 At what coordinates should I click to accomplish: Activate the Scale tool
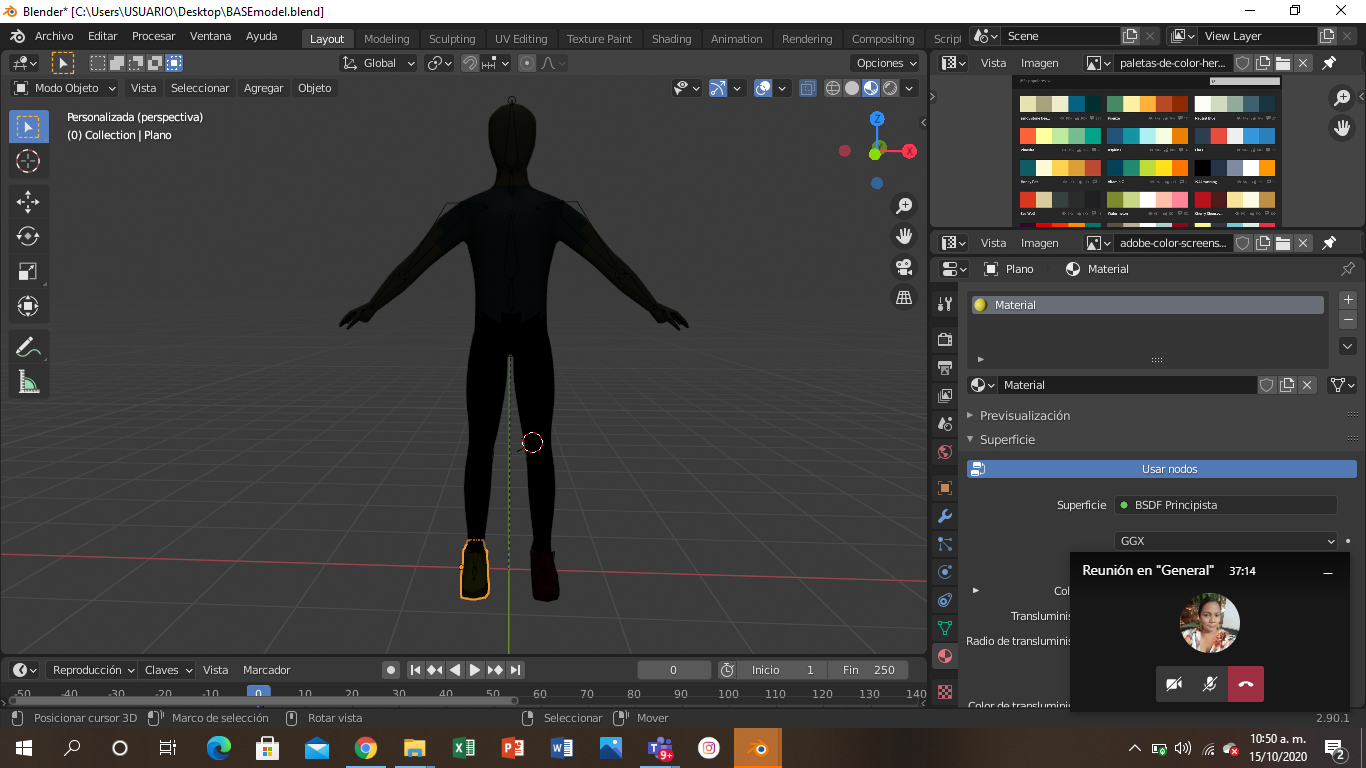(28, 271)
